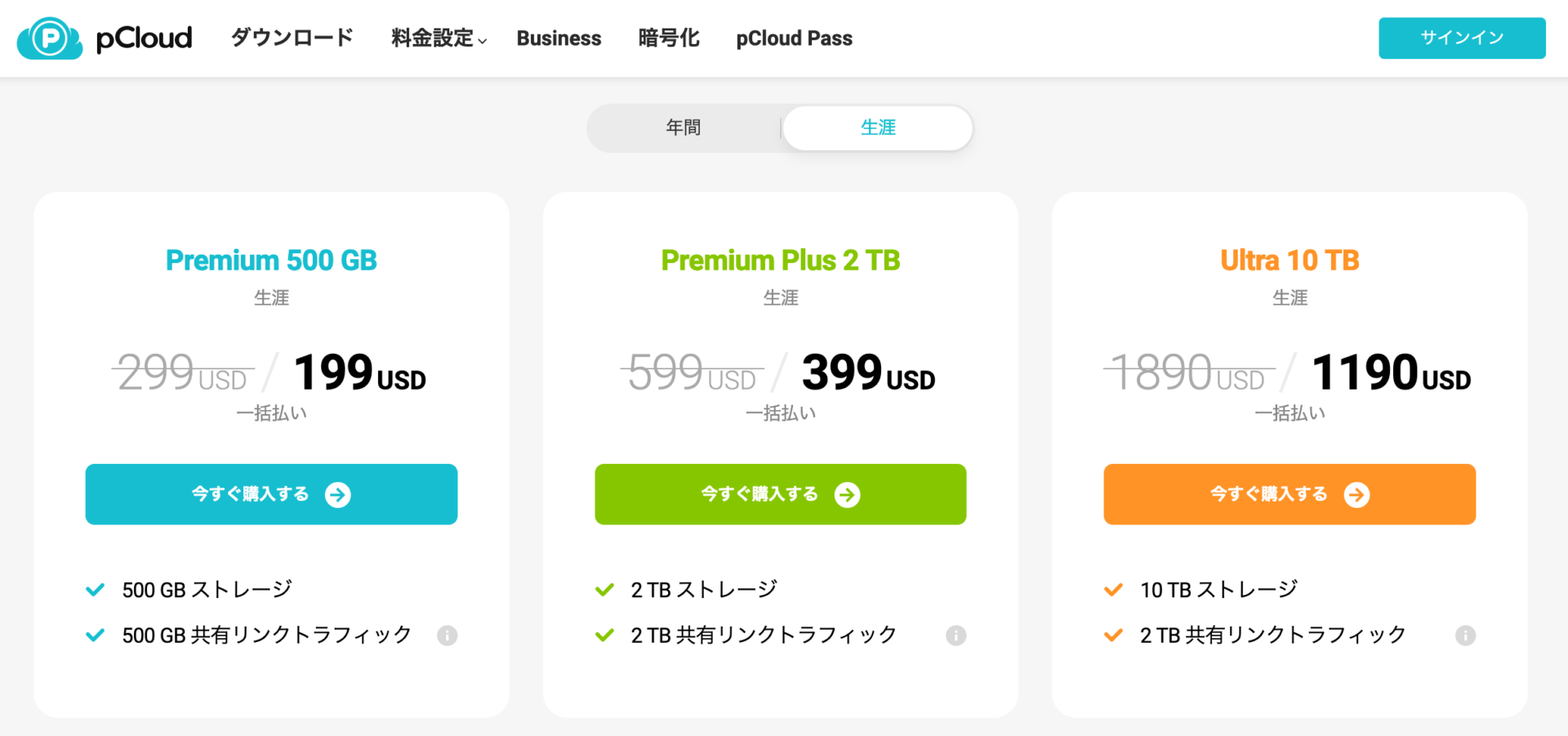Open the Business menu item
Screen dimensions: 1568x736
coord(559,38)
